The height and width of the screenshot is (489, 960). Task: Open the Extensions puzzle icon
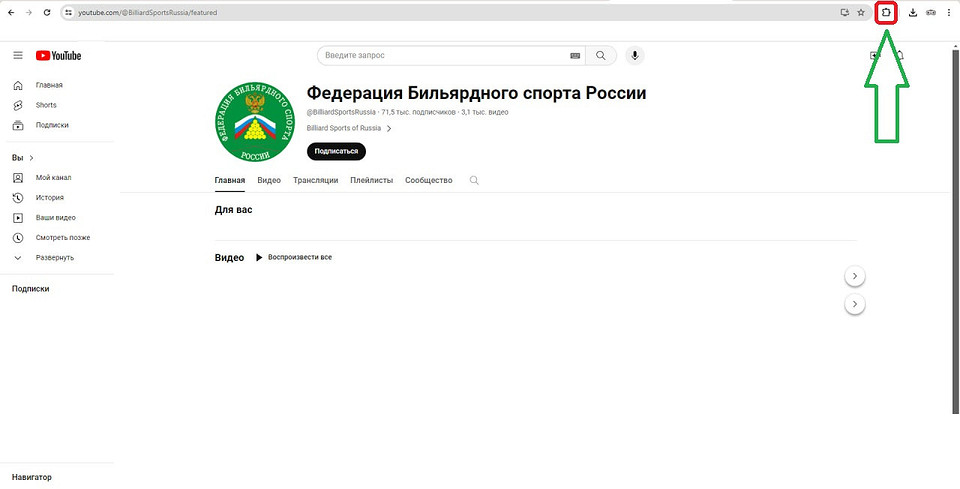pyautogui.click(x=886, y=12)
